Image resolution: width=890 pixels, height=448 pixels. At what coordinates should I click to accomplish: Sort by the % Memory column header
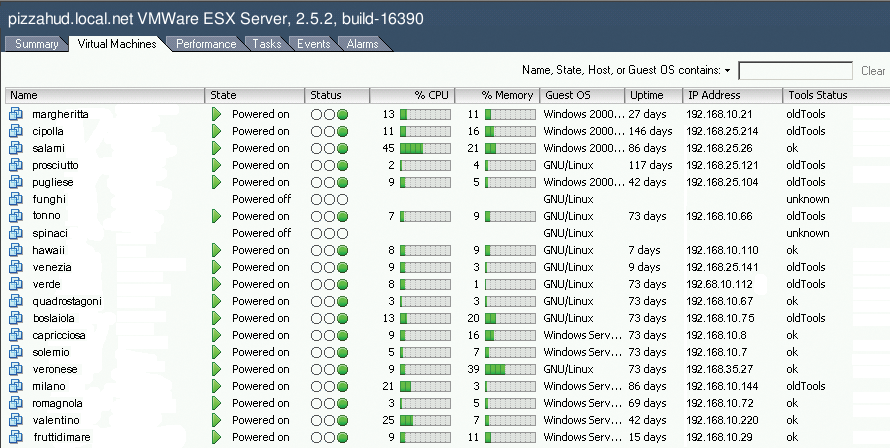click(497, 95)
